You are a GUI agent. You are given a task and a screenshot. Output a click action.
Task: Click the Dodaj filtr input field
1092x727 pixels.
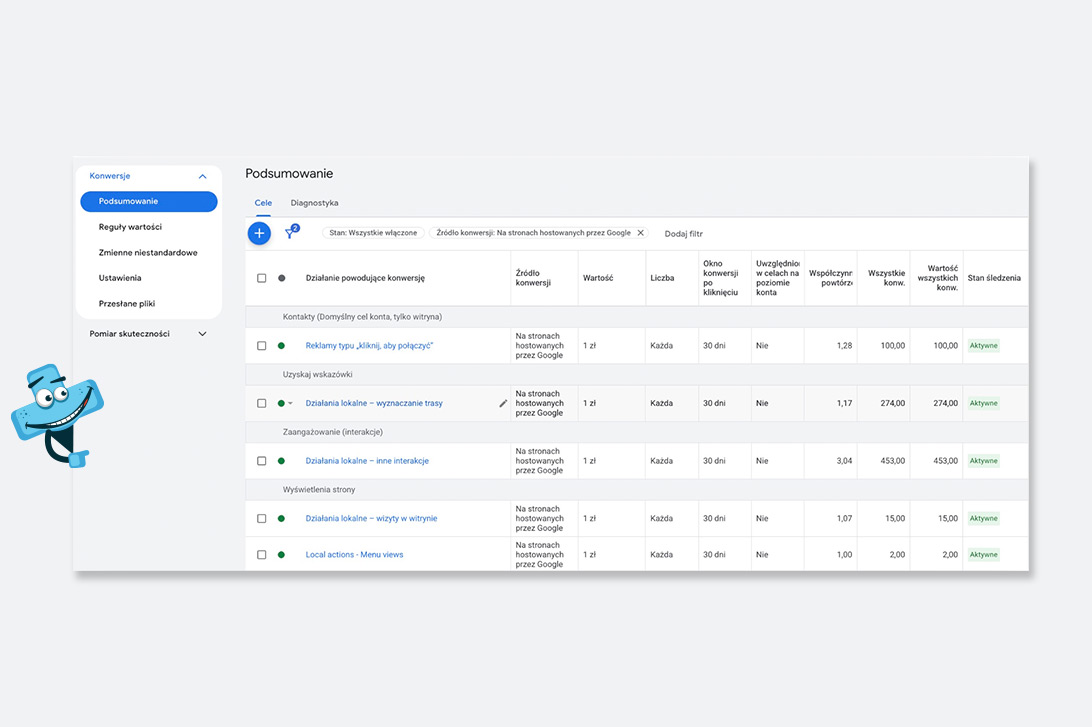684,234
